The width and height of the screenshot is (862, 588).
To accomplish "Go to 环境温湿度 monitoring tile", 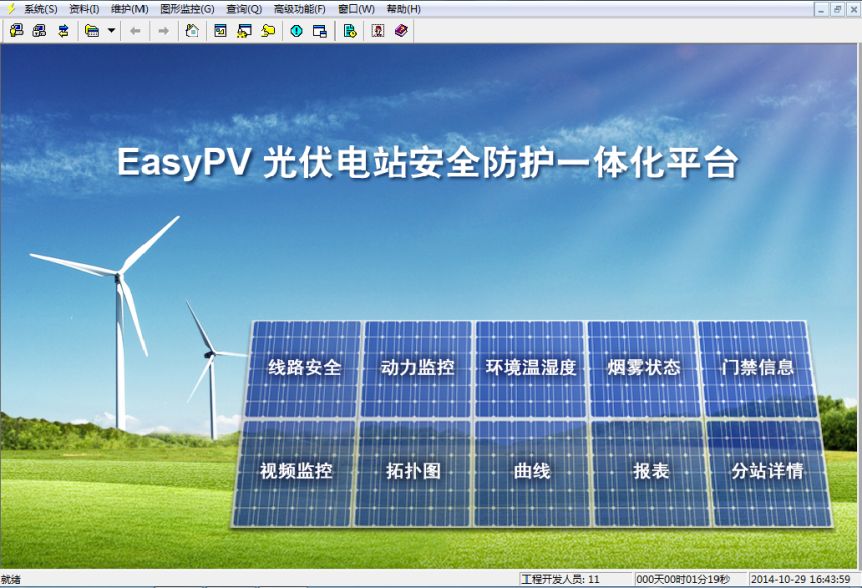I will point(531,368).
